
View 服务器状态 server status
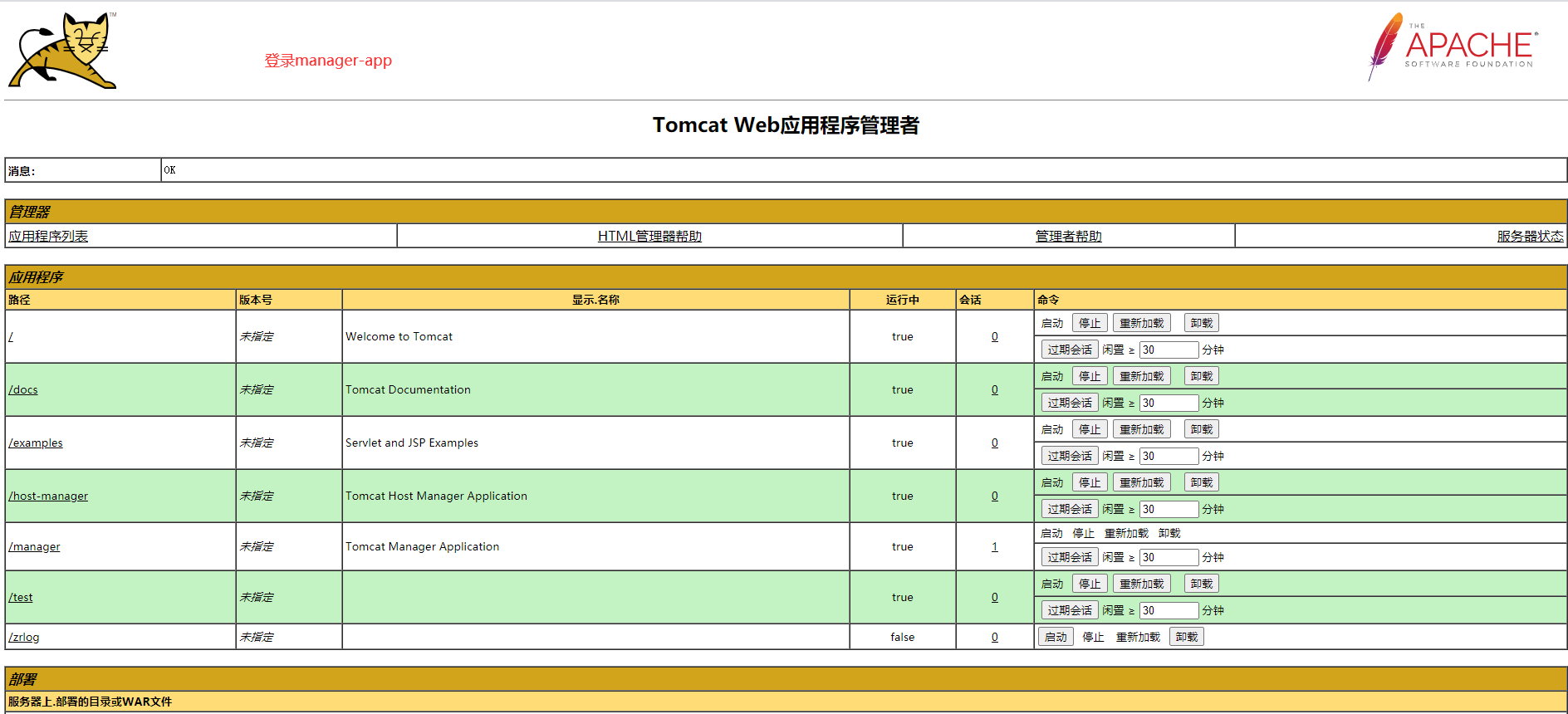1530,236
